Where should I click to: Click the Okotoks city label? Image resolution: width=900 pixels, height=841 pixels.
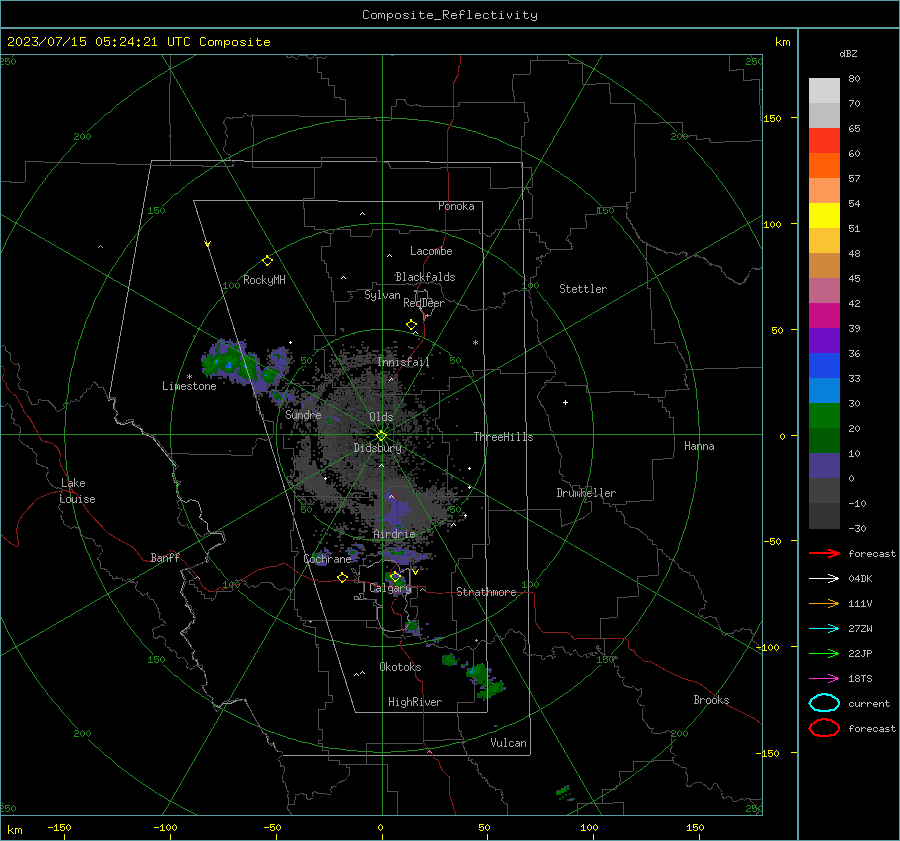[400, 666]
